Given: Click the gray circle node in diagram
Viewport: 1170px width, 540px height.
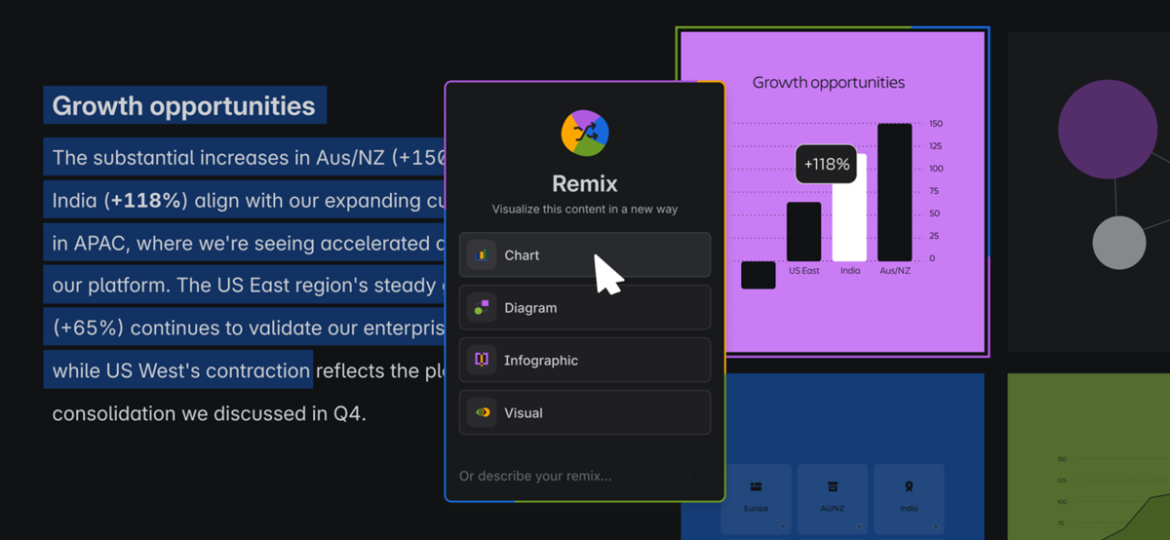Looking at the screenshot, I should tap(1119, 242).
